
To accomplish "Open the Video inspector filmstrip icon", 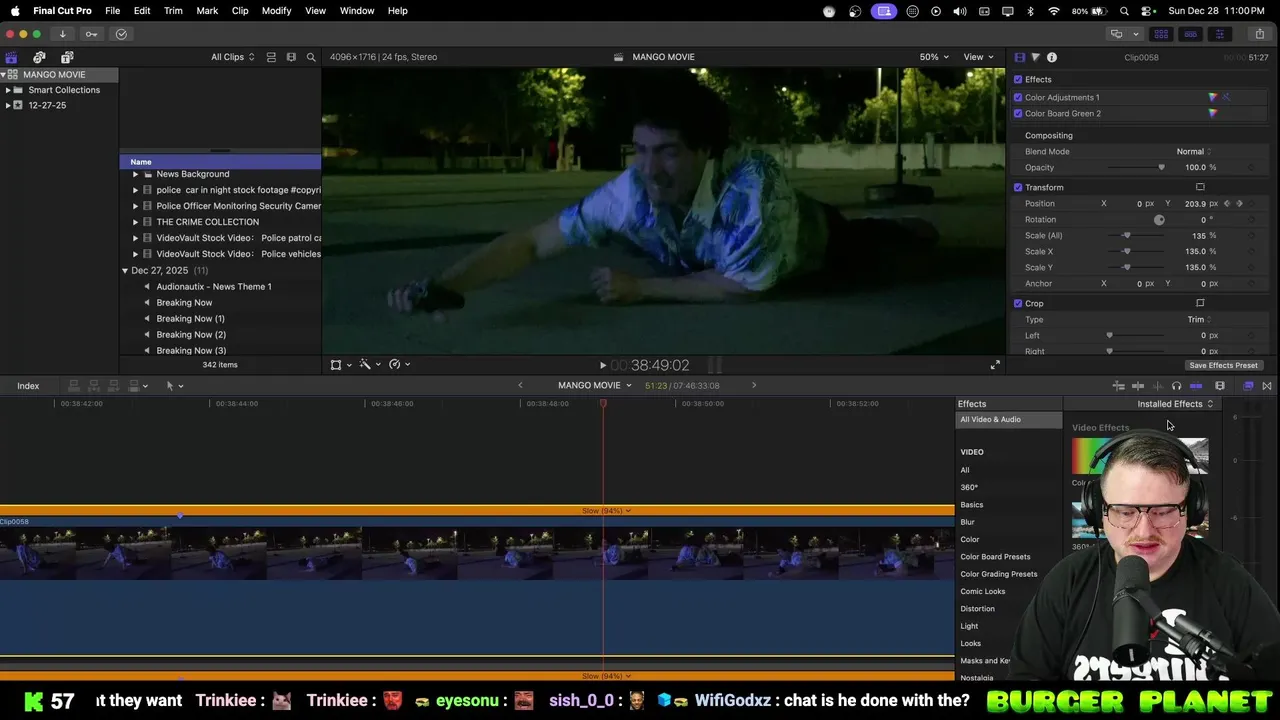I will pos(1019,57).
